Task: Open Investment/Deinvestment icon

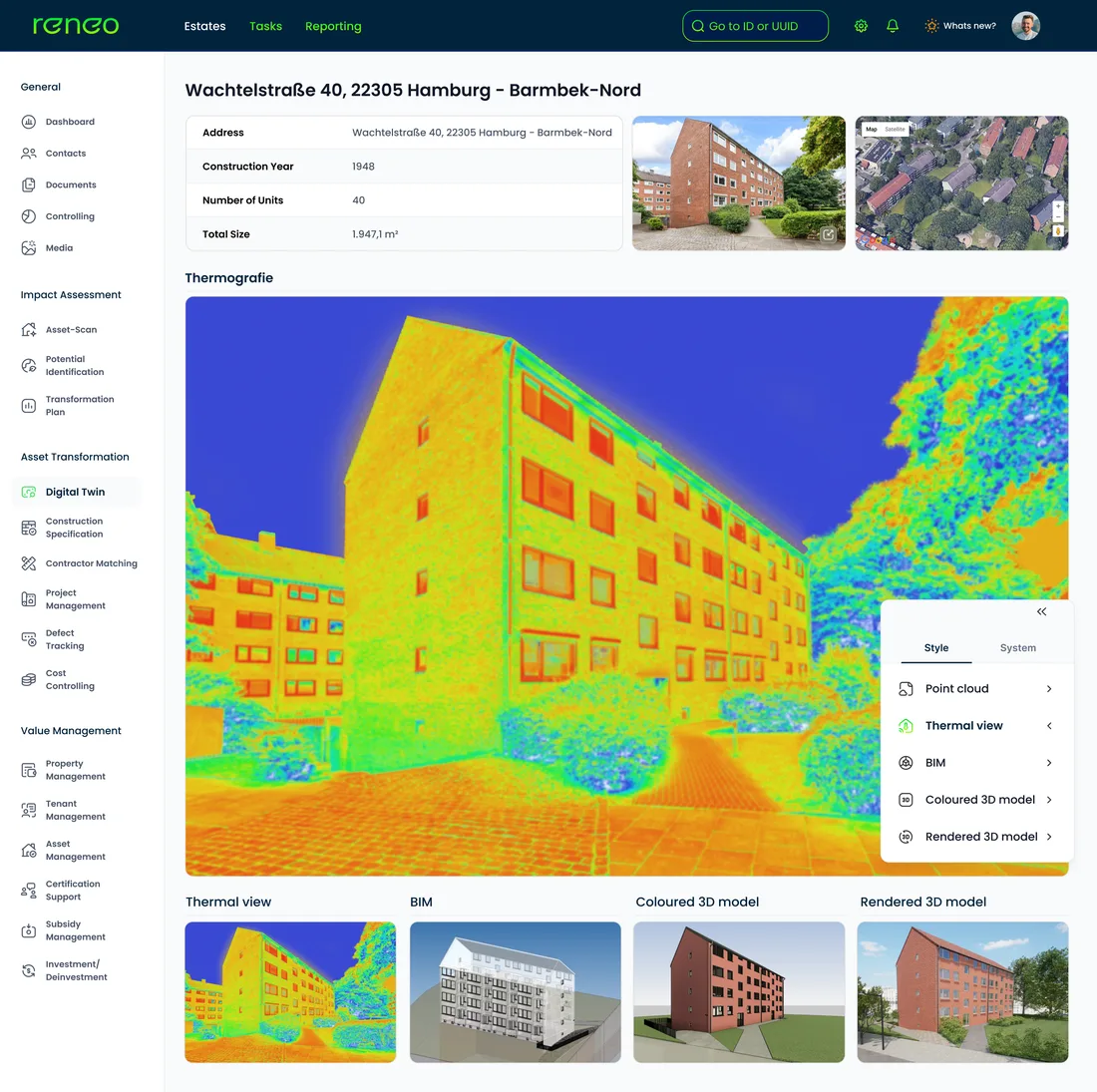Action: point(29,970)
